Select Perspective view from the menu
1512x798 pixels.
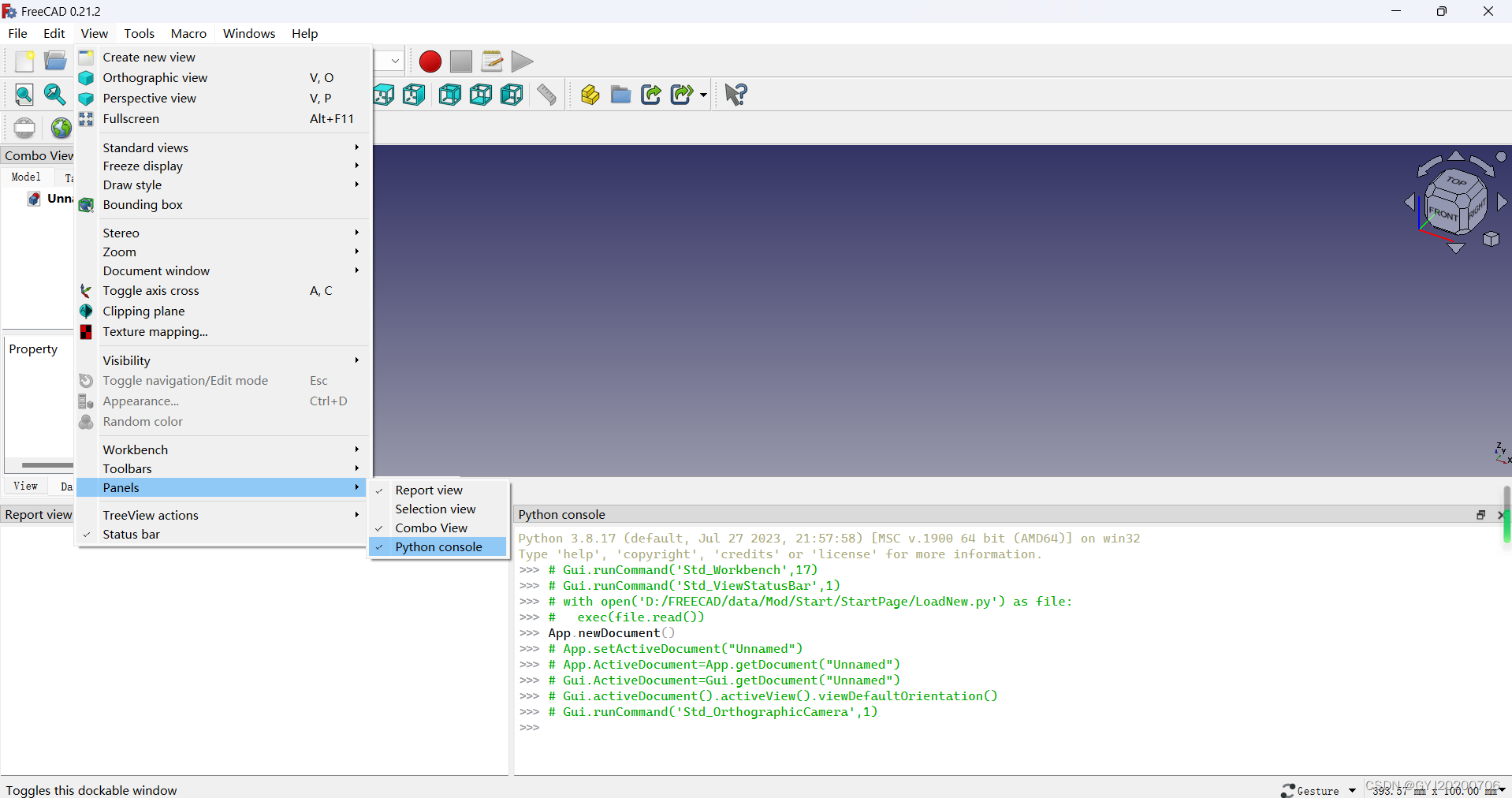tap(149, 98)
